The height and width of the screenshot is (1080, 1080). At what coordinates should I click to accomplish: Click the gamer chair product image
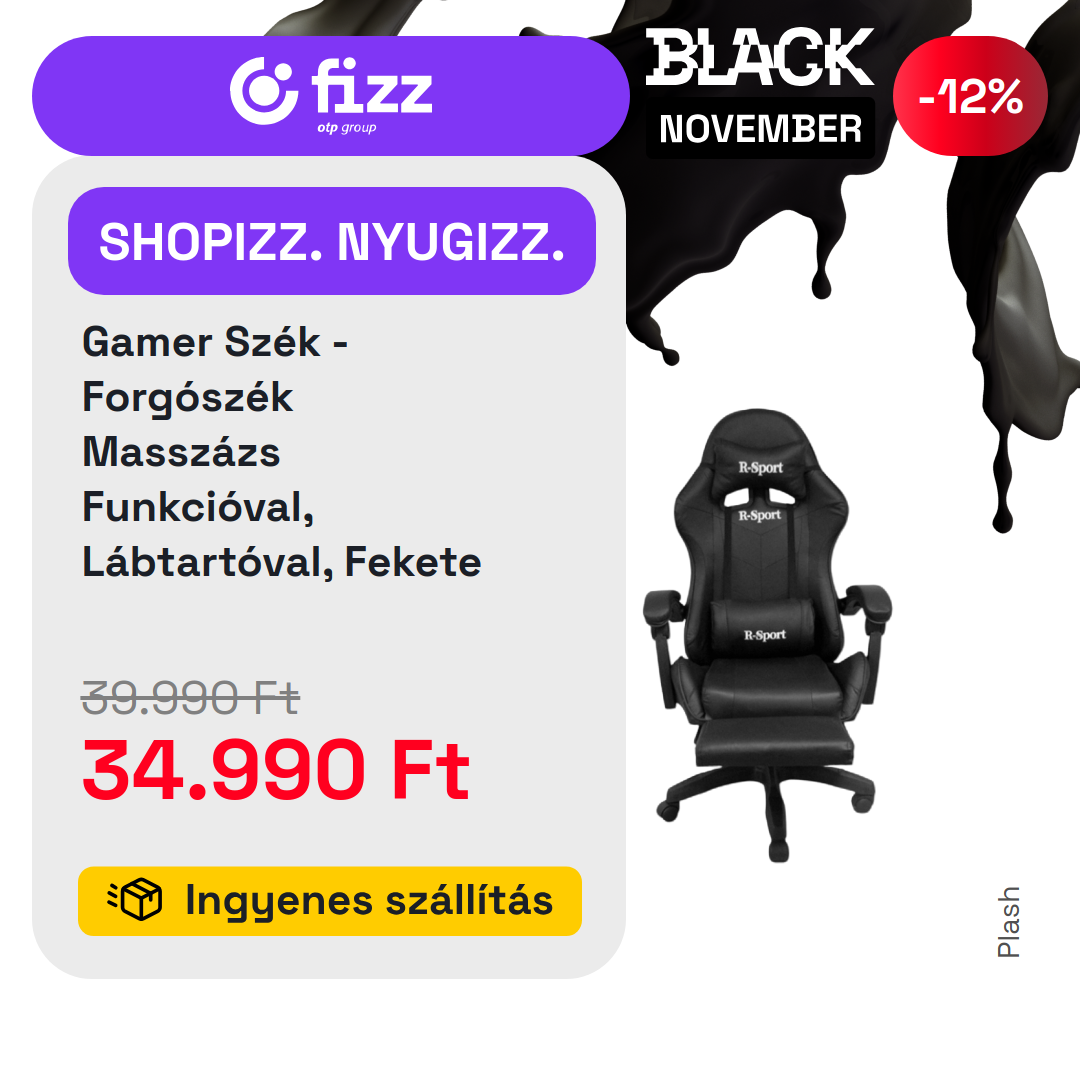[767, 634]
